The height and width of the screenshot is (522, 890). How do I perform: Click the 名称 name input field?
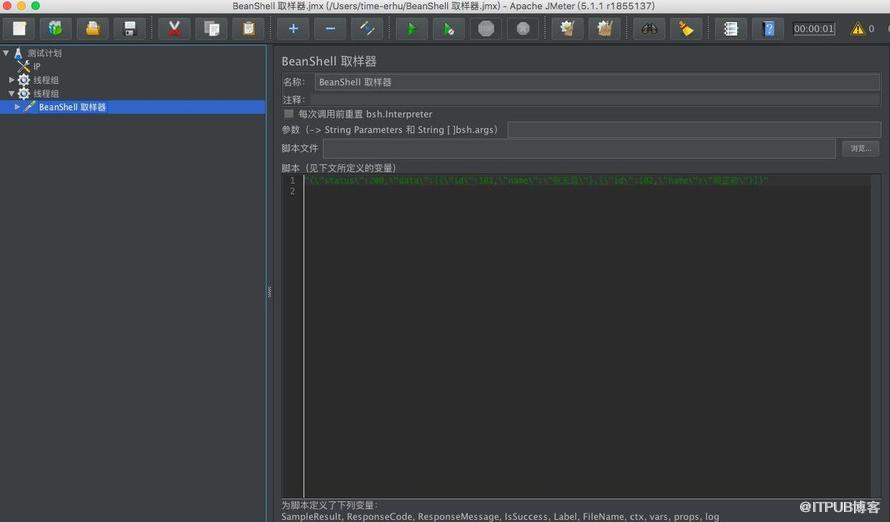597,82
